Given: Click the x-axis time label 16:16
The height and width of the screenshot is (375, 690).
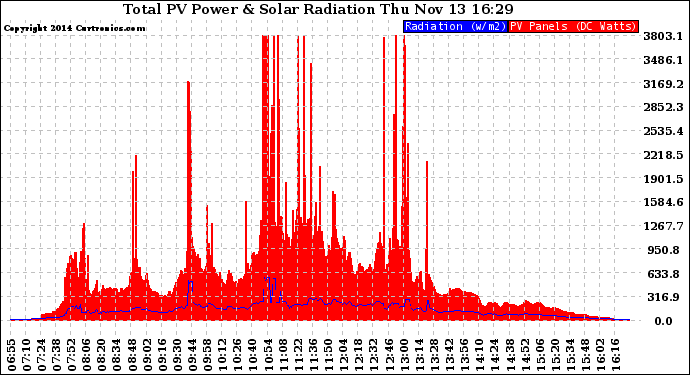Looking at the screenshot, I should click(616, 356).
